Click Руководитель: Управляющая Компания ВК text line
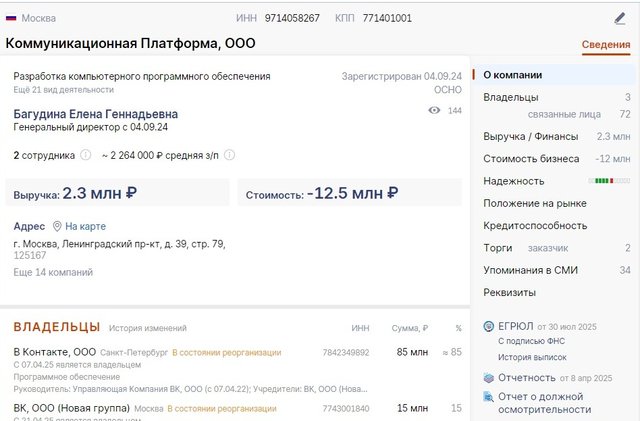This screenshot has width=640, height=421. coord(190,389)
